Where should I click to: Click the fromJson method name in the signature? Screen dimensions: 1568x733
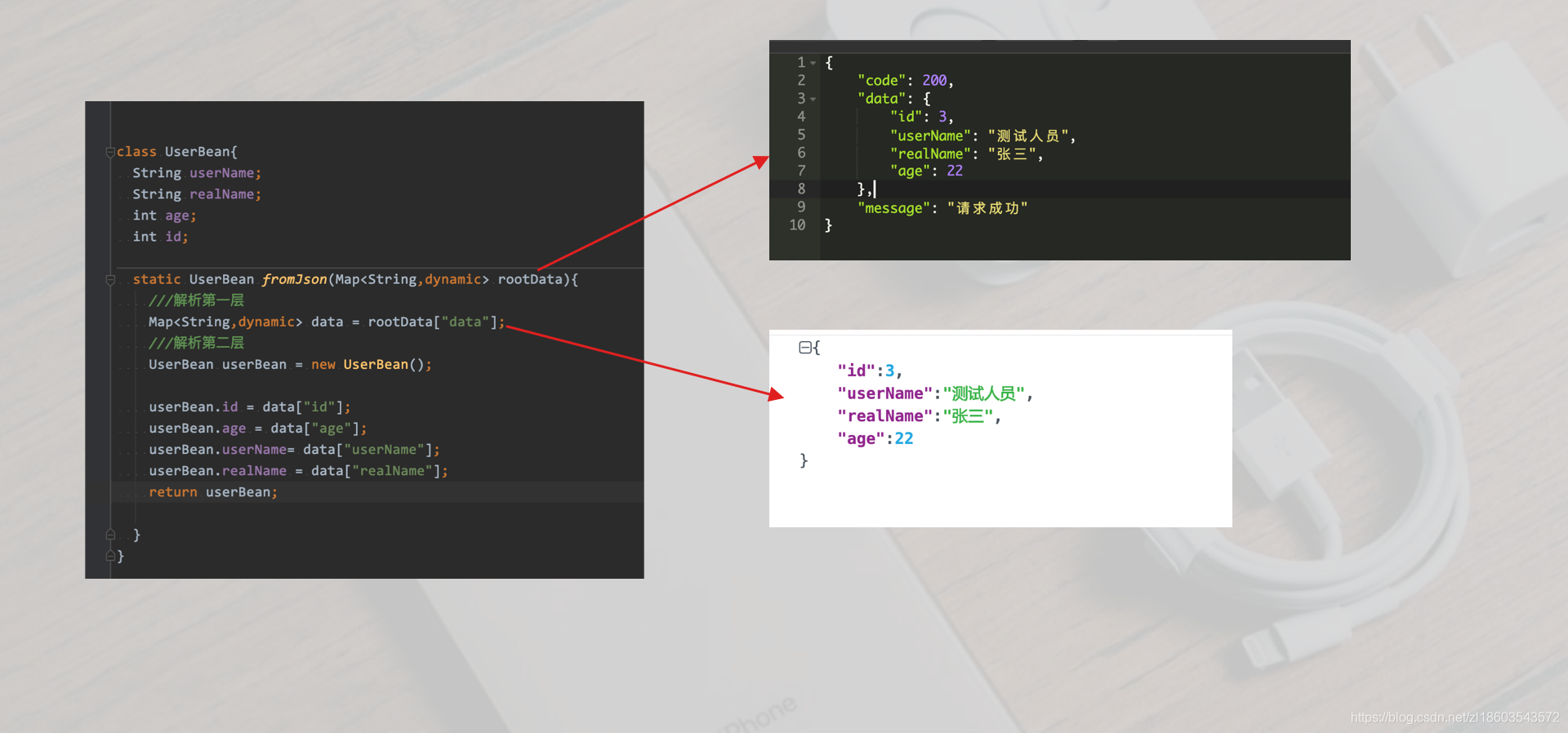tap(294, 279)
